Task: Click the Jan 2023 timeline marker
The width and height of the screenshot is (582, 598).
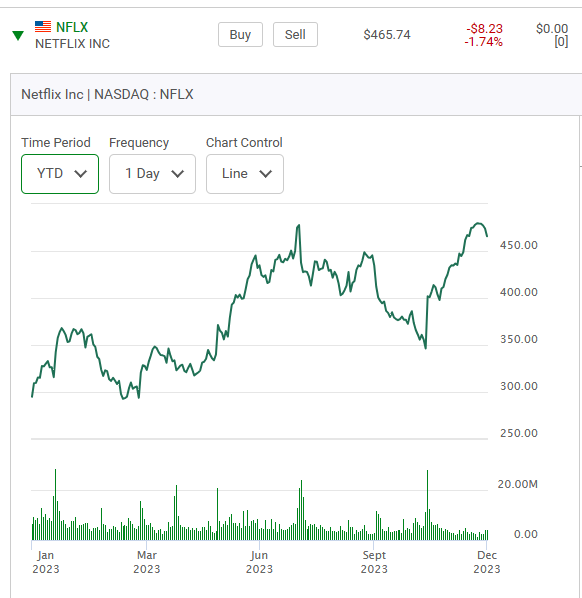Action: click(46, 562)
